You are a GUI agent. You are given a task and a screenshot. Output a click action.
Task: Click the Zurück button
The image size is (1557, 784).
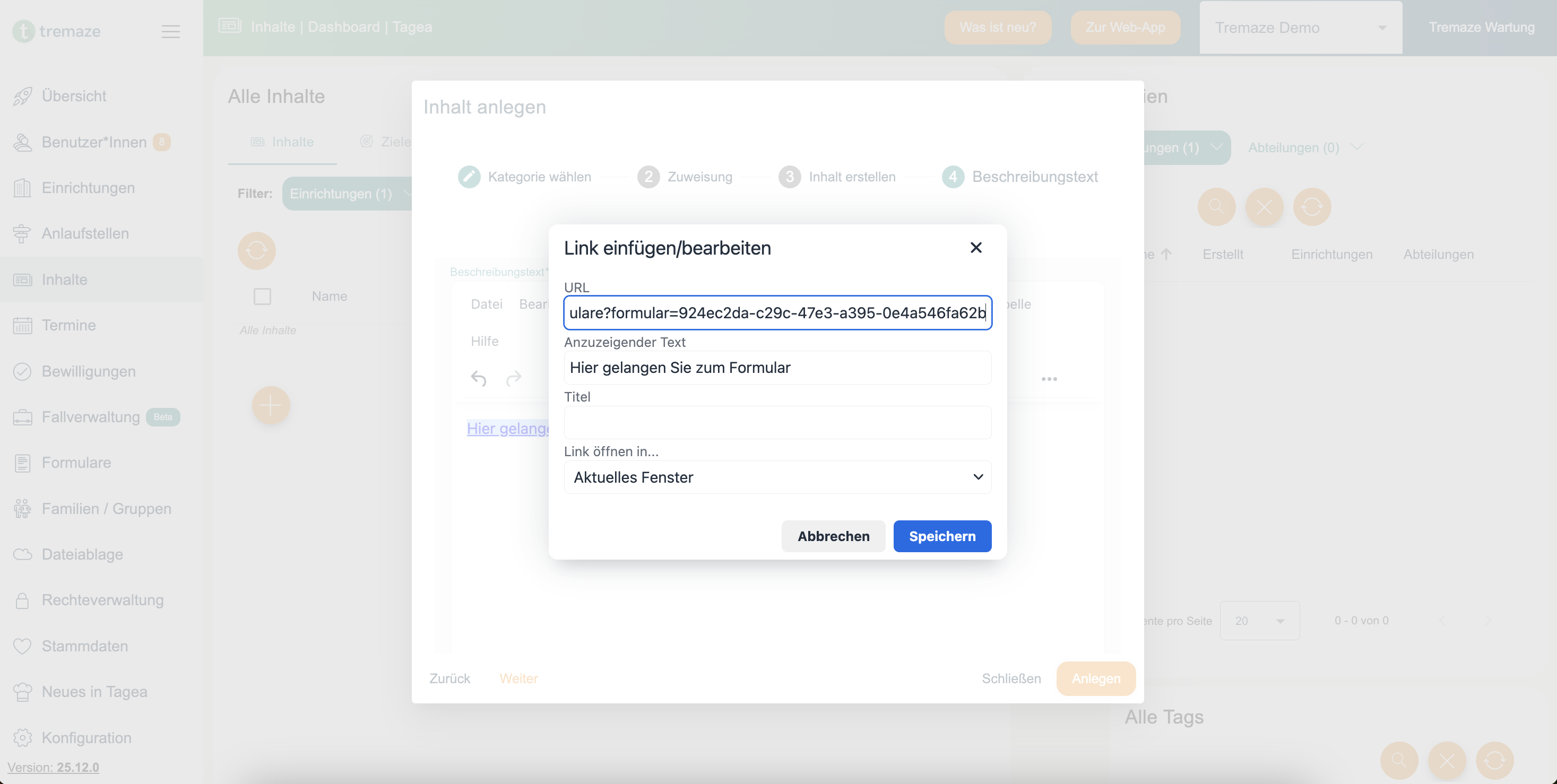449,678
